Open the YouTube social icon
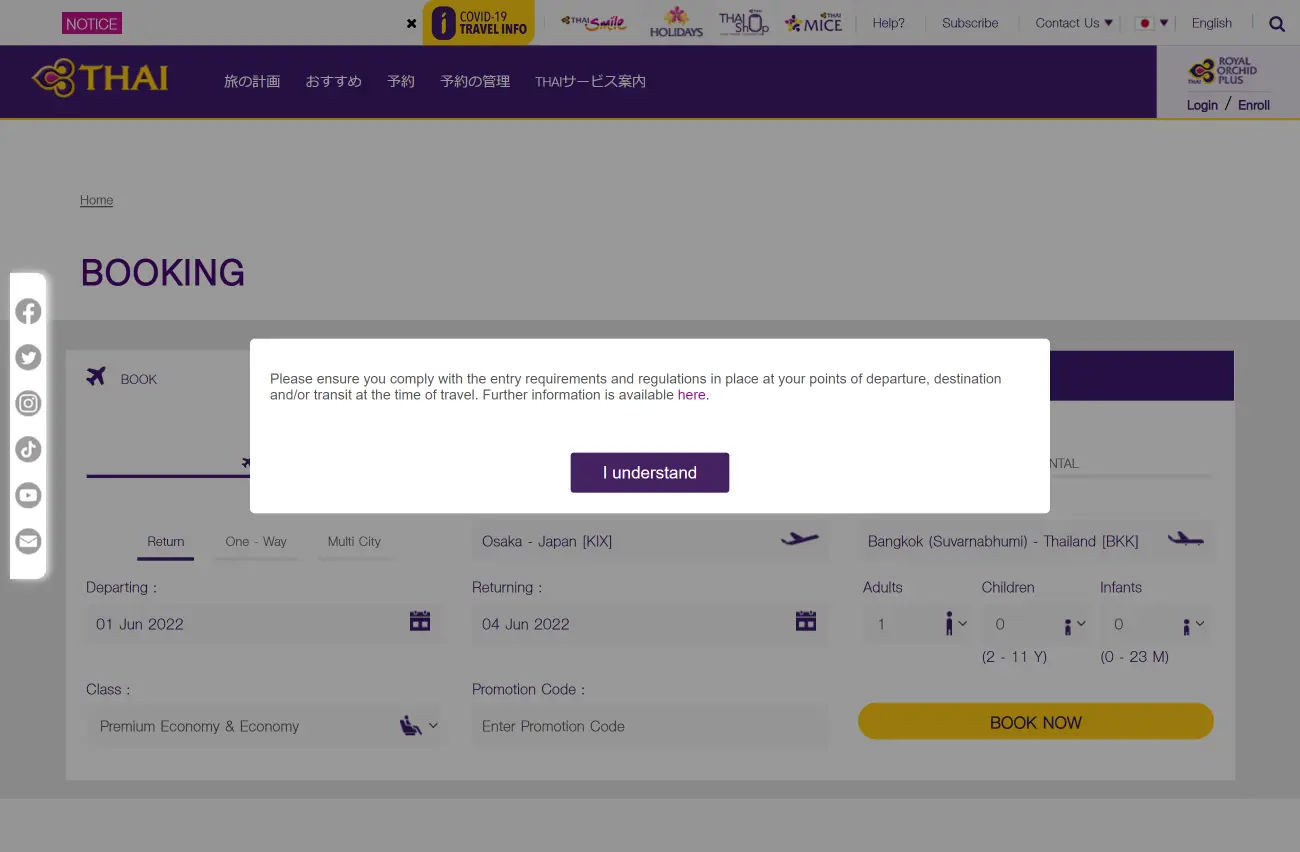This screenshot has height=852, width=1300. point(28,495)
